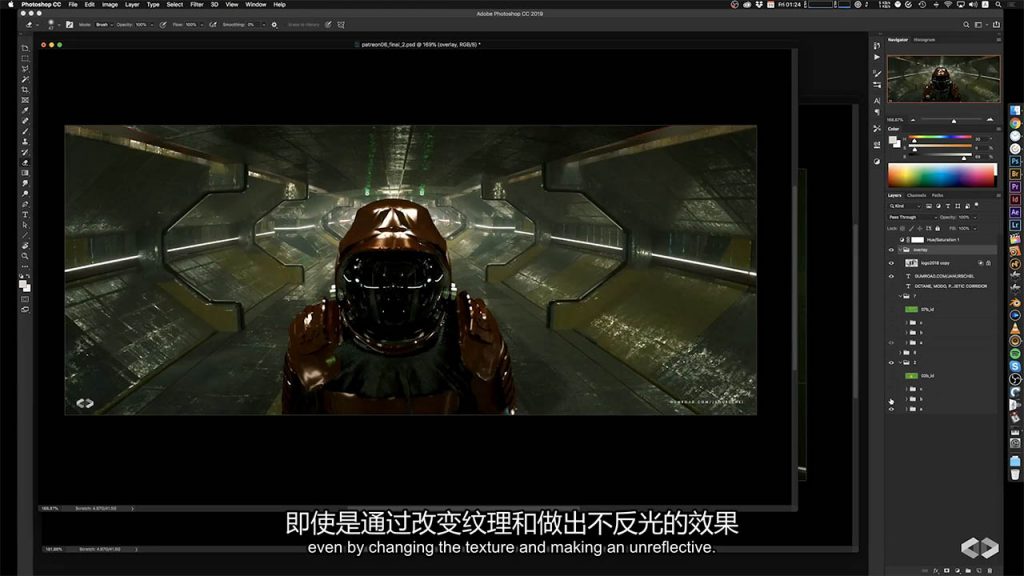The image size is (1024, 576).
Task: Click the hue slider in Color panel
Action: click(940, 138)
